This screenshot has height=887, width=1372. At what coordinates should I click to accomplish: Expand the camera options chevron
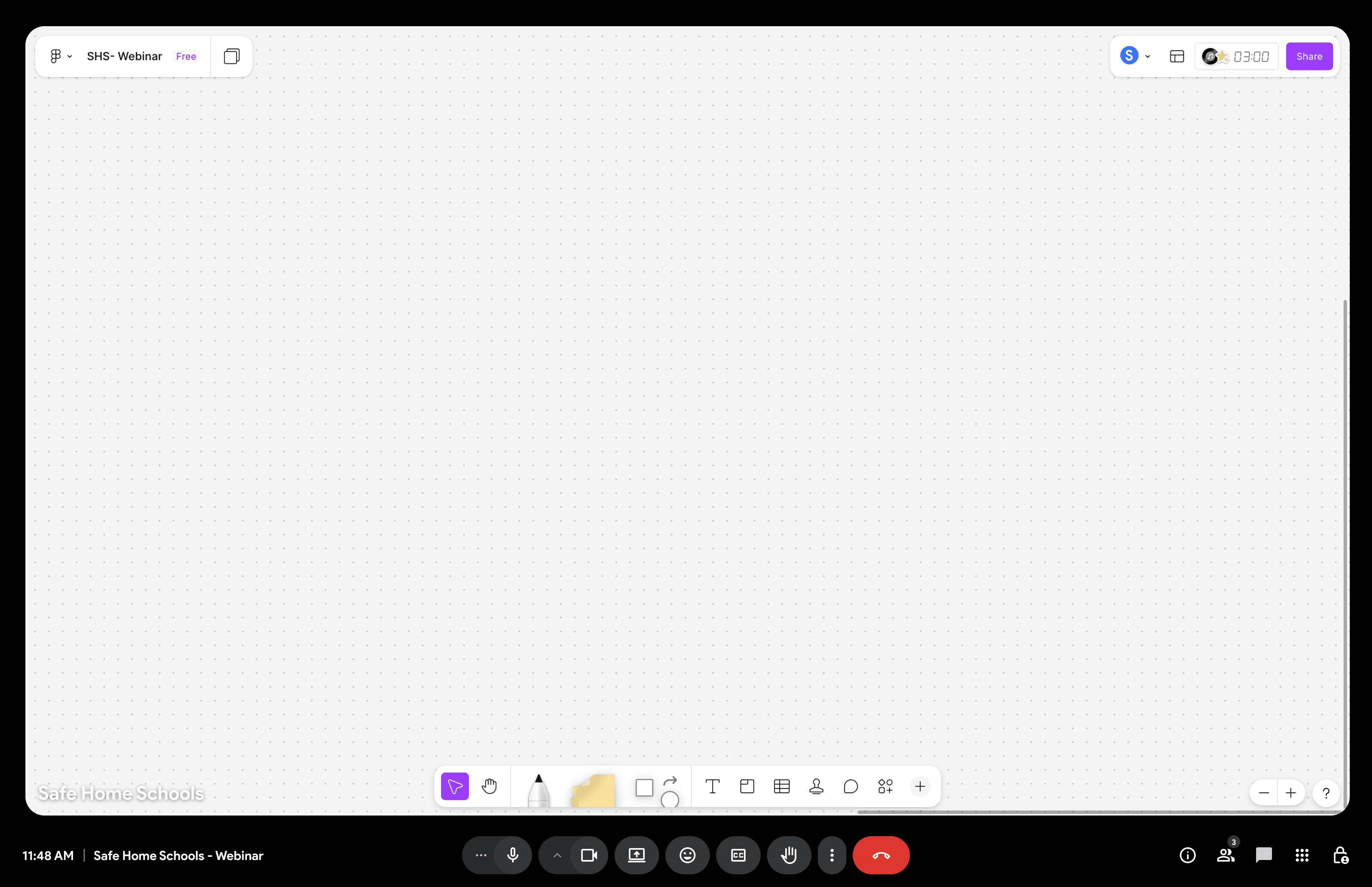point(557,855)
